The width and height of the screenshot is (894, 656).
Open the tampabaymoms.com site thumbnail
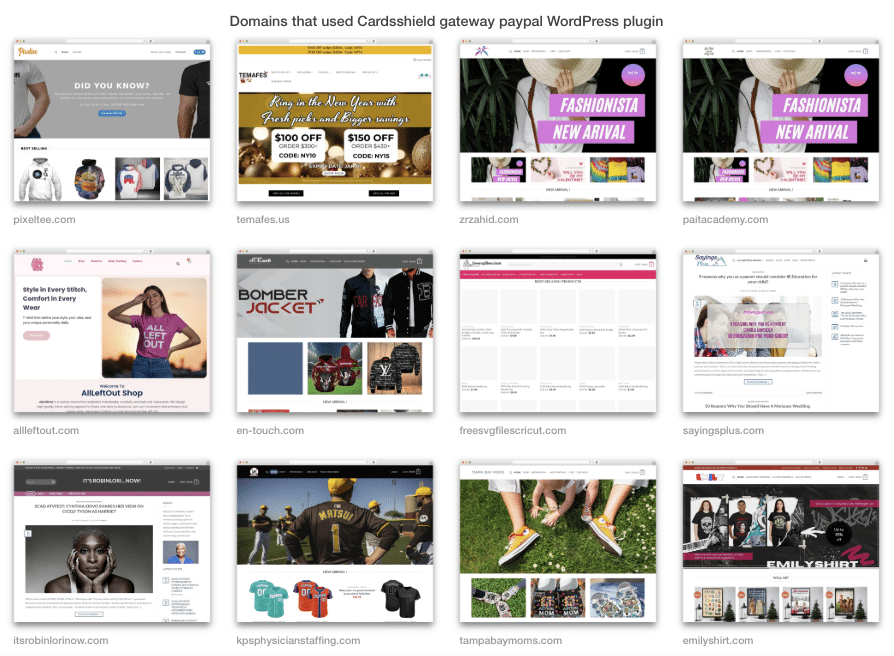pos(558,541)
